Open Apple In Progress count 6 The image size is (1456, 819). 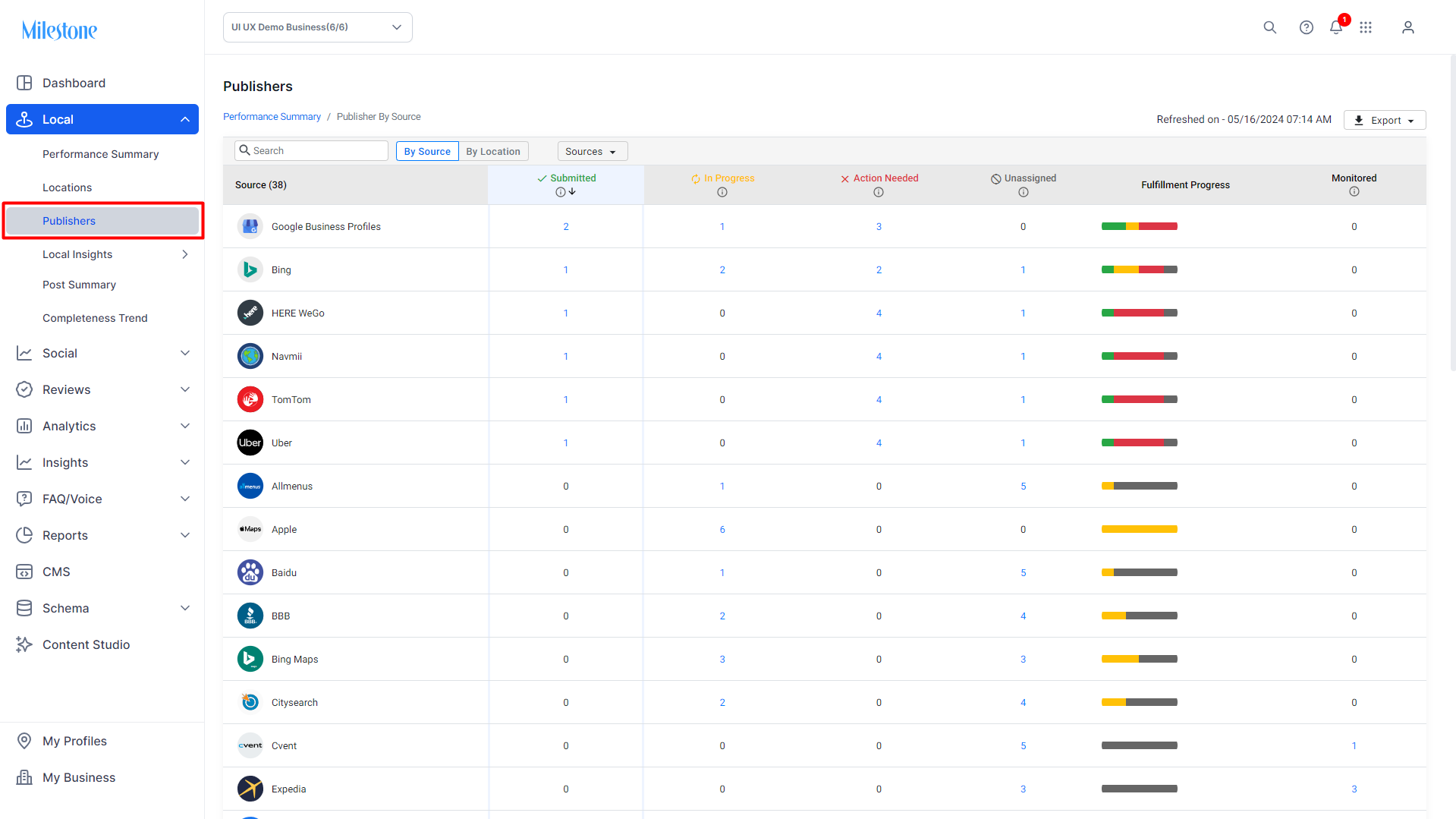[722, 529]
